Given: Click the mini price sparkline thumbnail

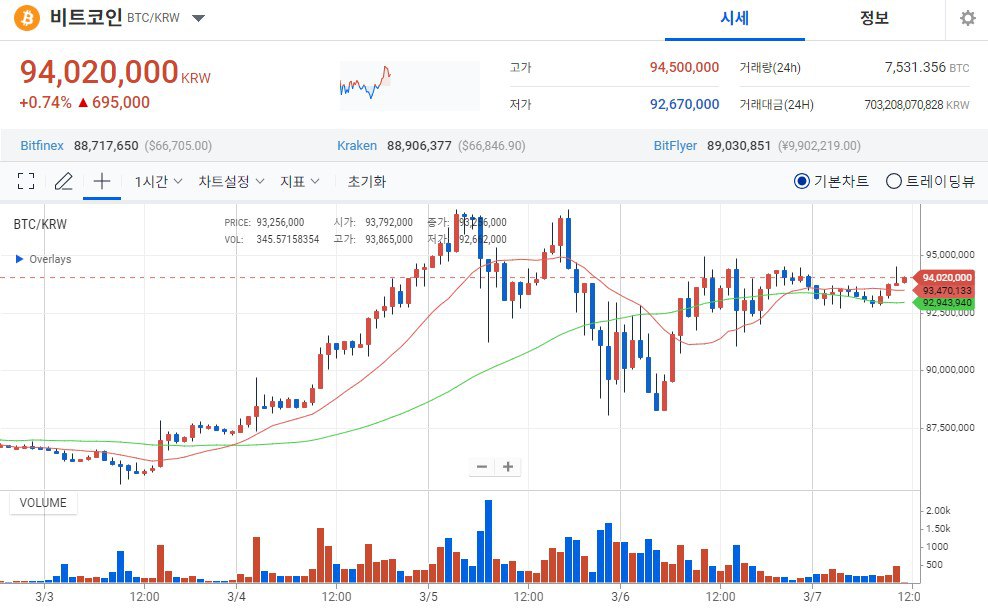Looking at the screenshot, I should pos(410,86).
